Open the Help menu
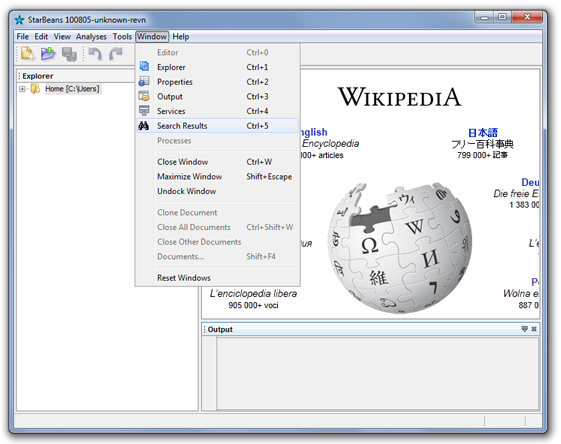This screenshot has width=561, height=444. point(181,36)
